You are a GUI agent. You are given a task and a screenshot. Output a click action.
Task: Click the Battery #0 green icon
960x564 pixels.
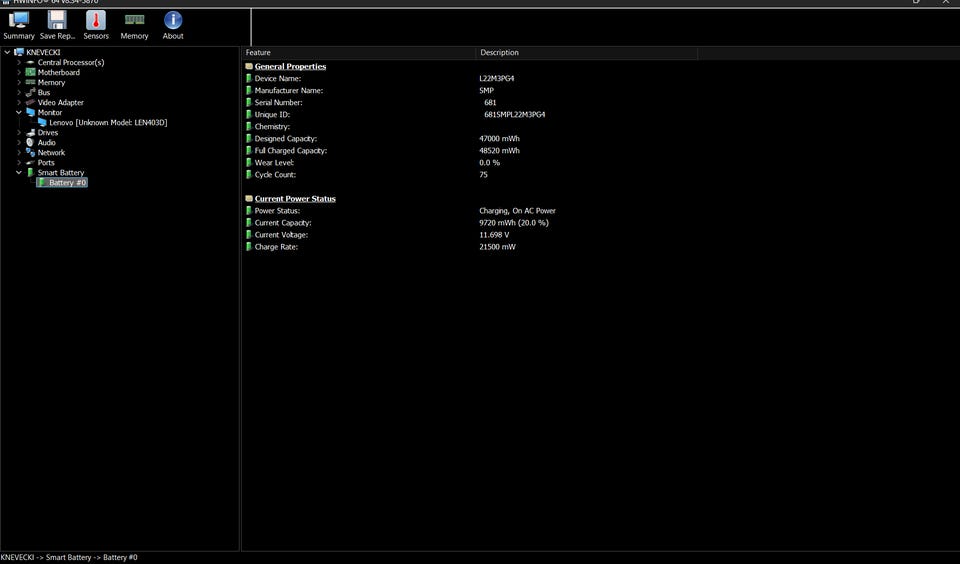[42, 182]
